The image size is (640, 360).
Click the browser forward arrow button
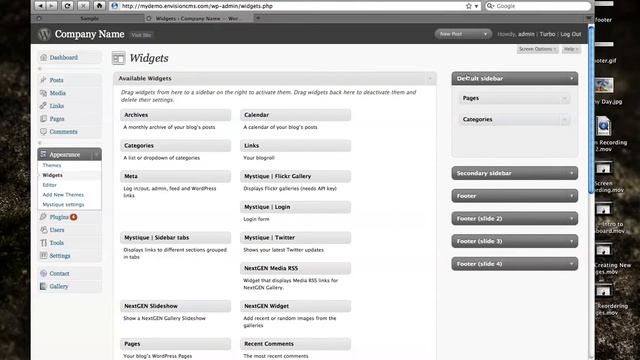(52, 6)
